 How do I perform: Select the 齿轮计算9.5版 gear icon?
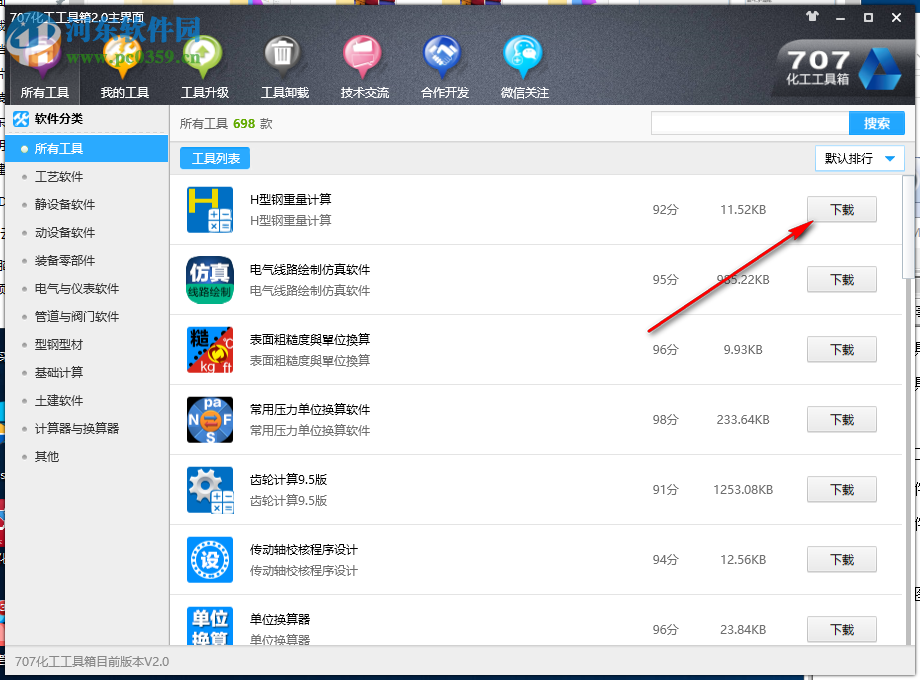pyautogui.click(x=209, y=490)
